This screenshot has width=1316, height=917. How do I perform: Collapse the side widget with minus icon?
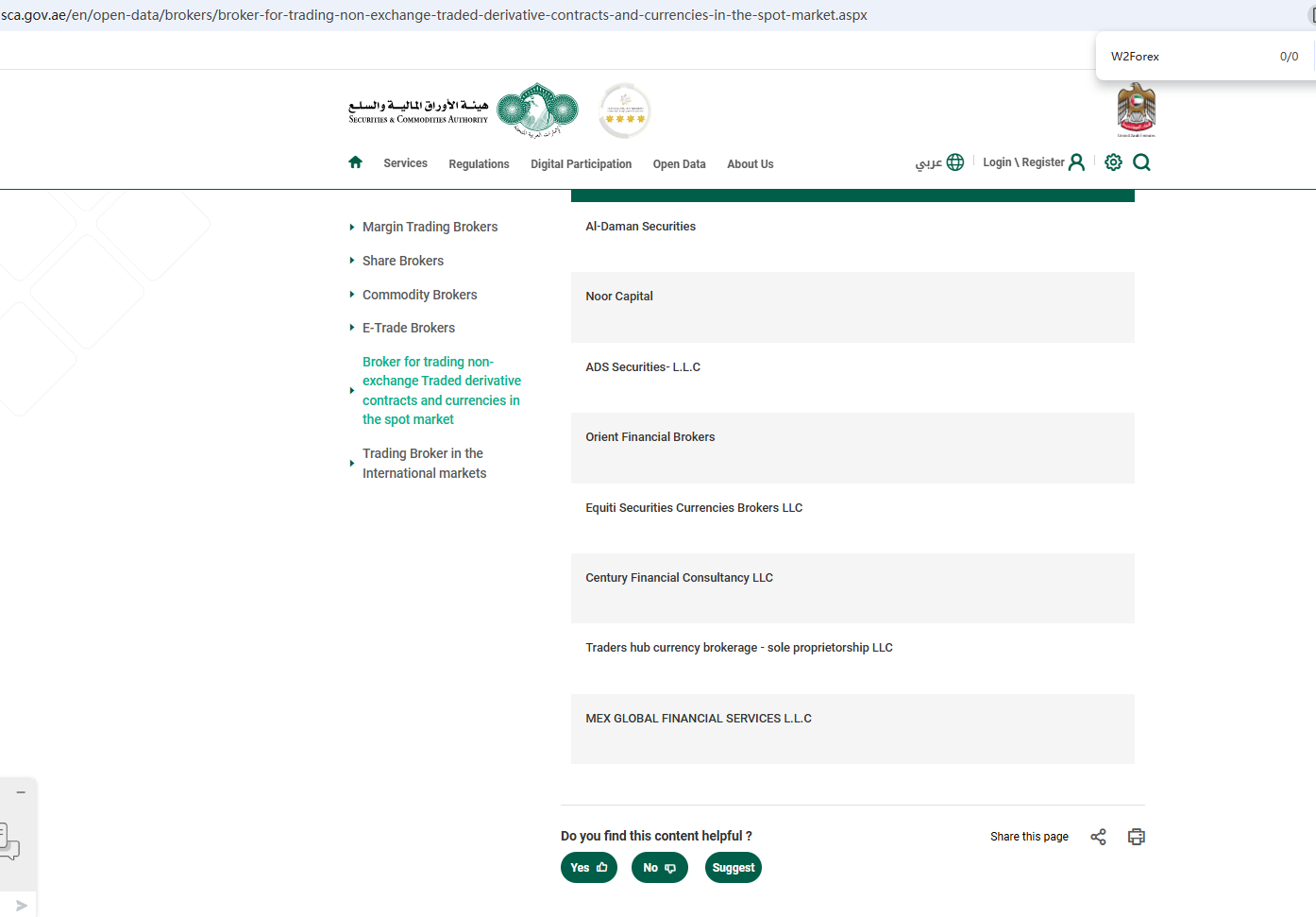coord(21,791)
